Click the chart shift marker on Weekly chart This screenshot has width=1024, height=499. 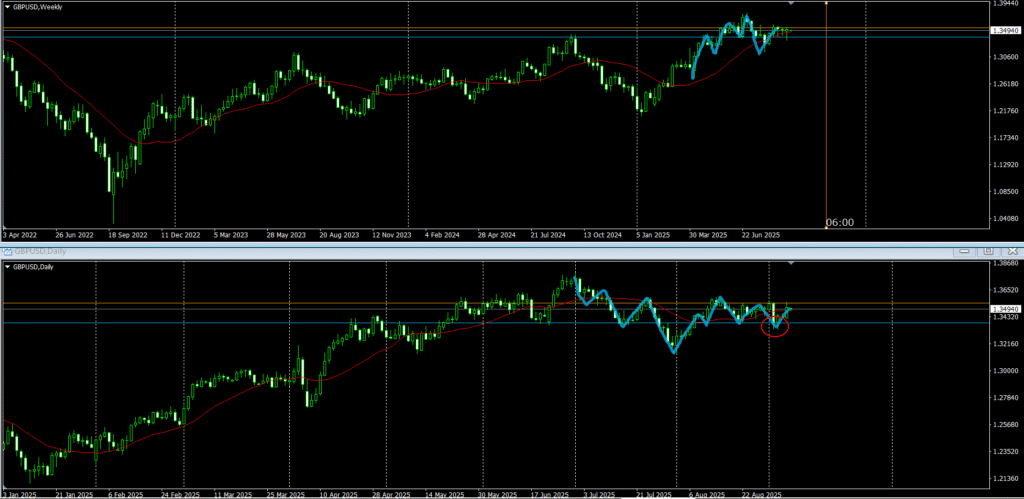(792, 3)
